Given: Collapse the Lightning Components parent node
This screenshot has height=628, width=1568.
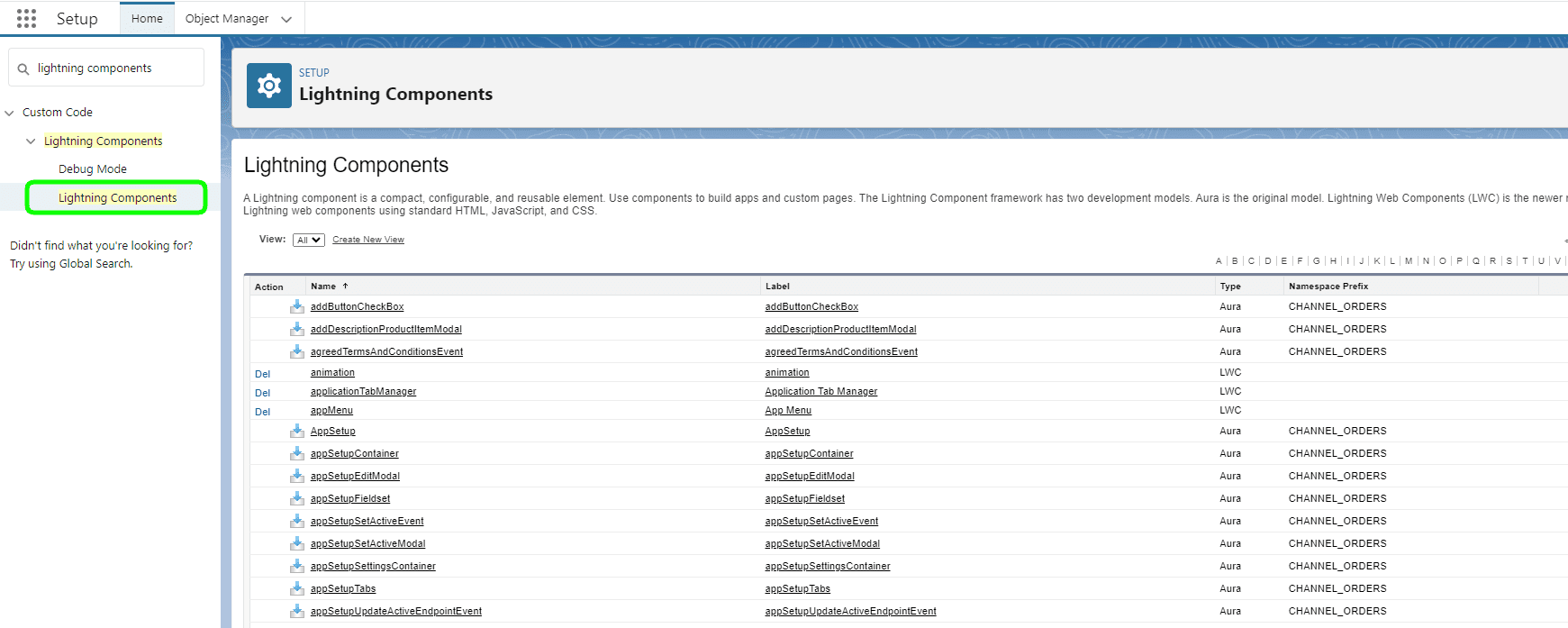Looking at the screenshot, I should click(31, 141).
